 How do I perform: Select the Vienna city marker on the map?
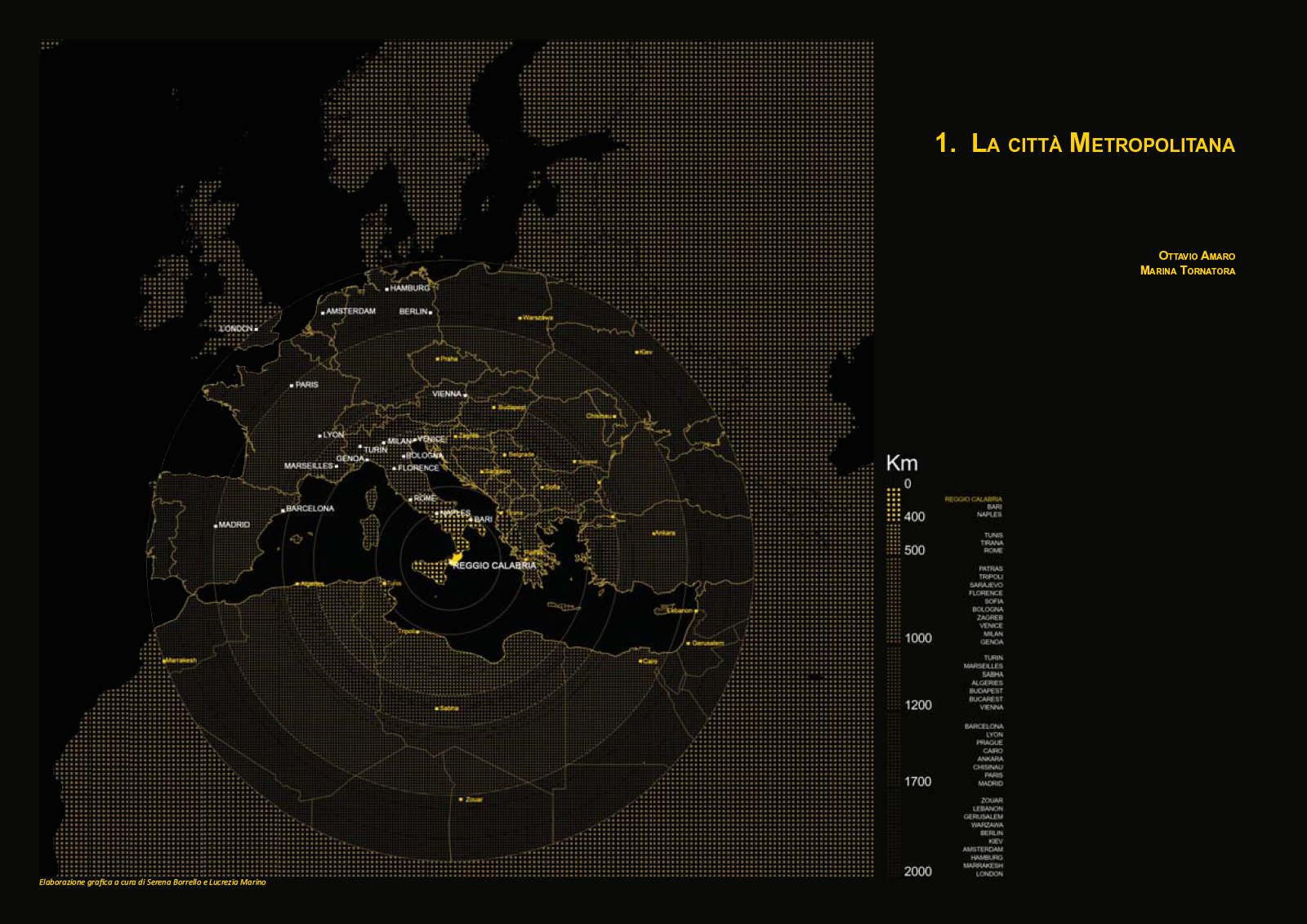coord(466,395)
